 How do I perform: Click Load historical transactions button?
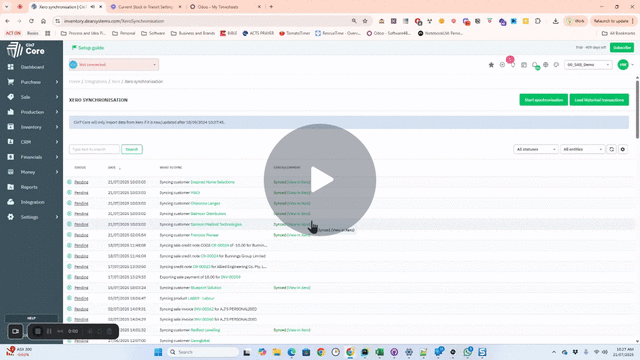(599, 100)
